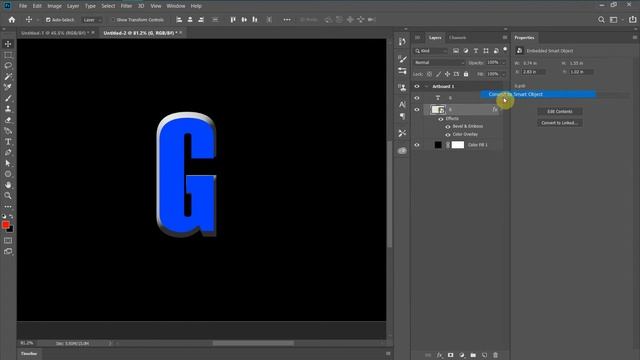Click the Convert to Linked button
This screenshot has height=360, width=640.
[560, 123]
